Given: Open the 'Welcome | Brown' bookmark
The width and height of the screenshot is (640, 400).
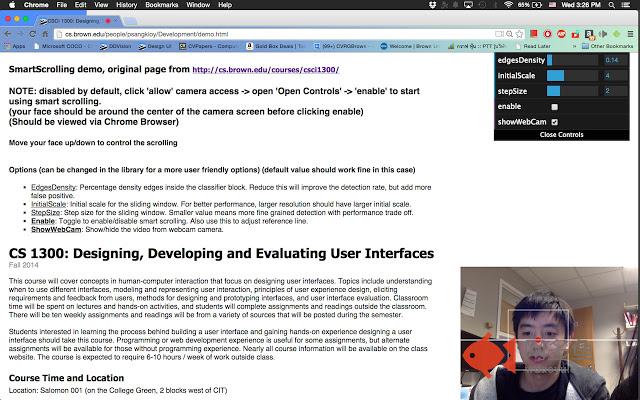Looking at the screenshot, I should click(x=410, y=46).
